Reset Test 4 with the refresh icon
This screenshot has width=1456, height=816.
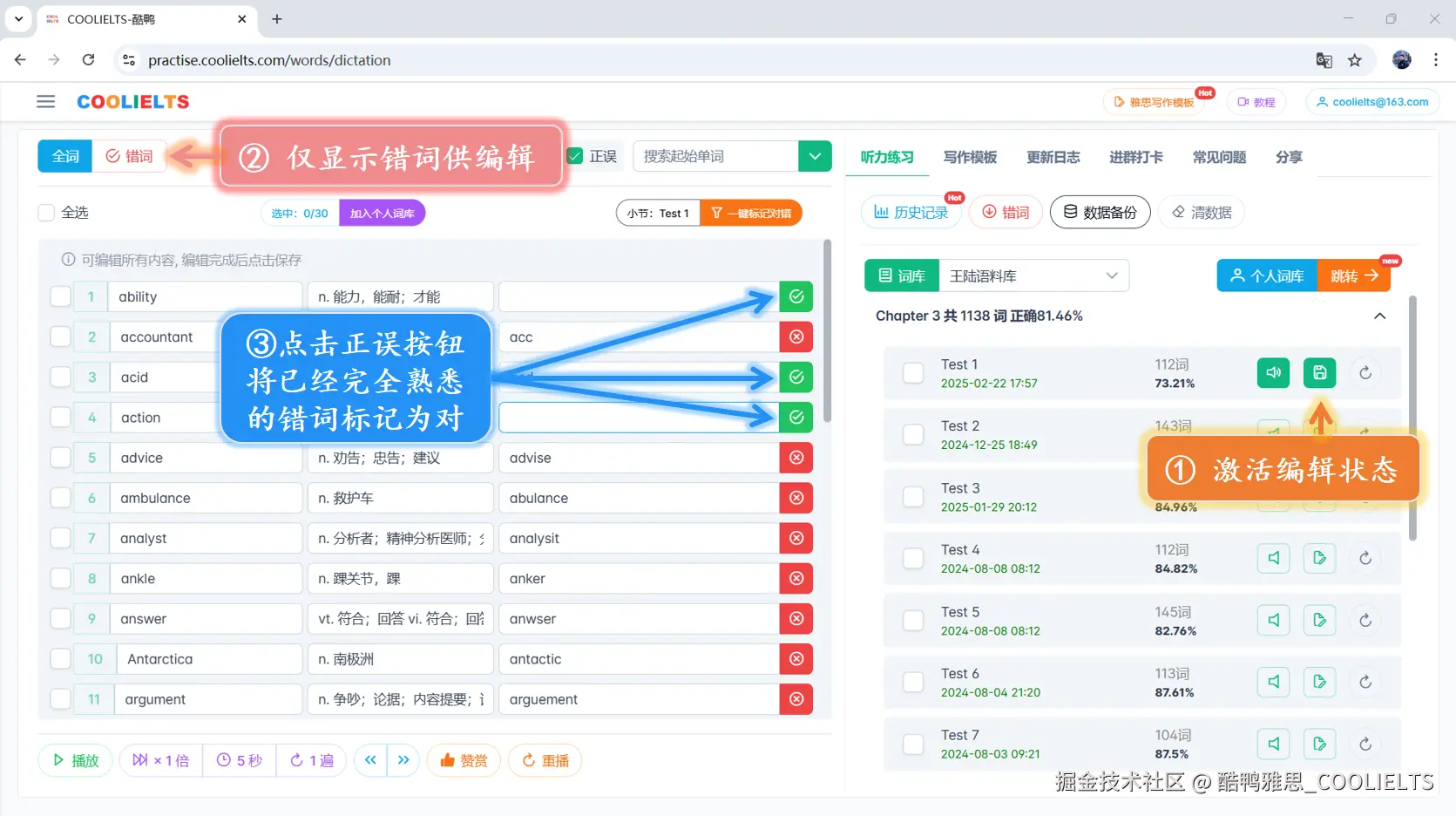[x=1365, y=558]
